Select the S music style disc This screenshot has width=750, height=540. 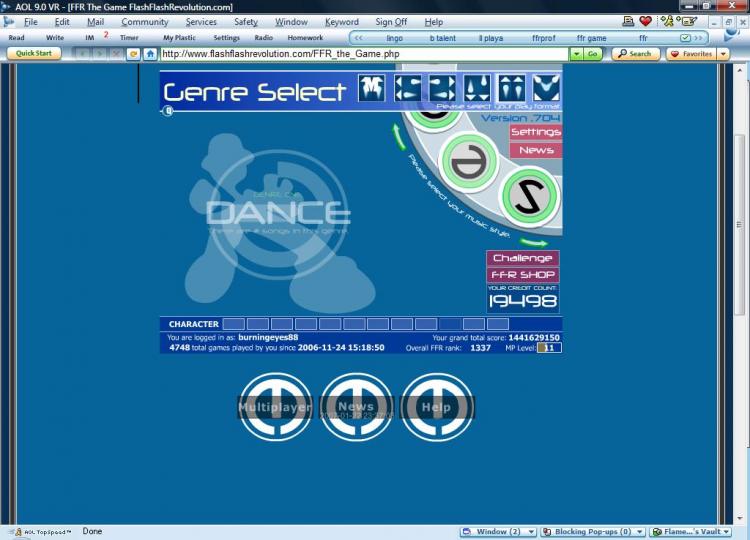(529, 196)
